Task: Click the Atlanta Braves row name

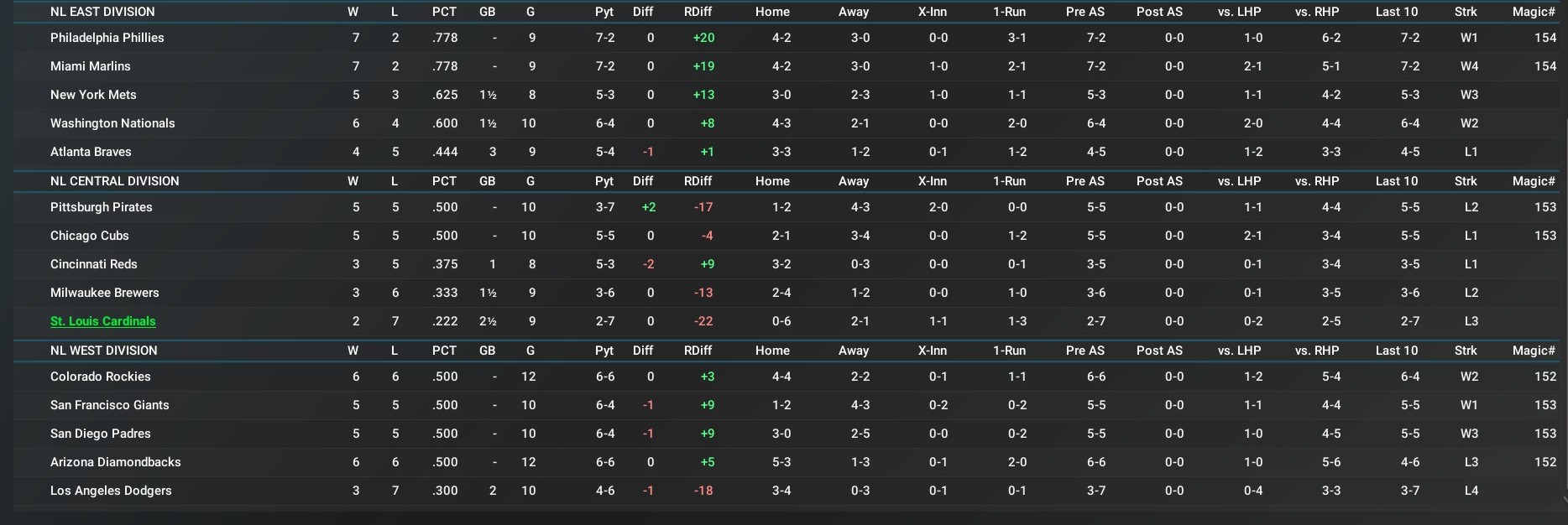Action: pos(91,152)
